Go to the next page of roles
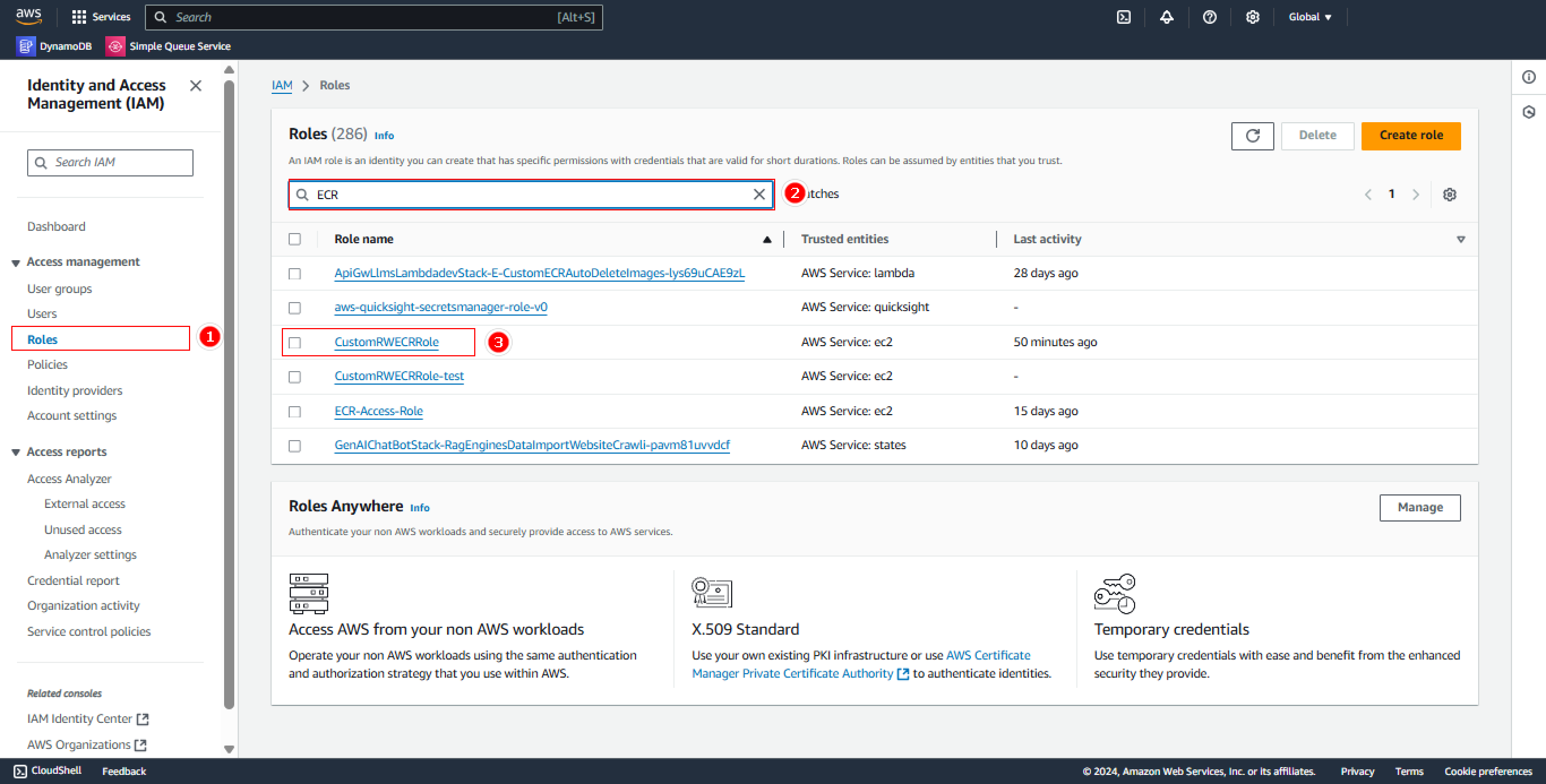 pos(1415,195)
